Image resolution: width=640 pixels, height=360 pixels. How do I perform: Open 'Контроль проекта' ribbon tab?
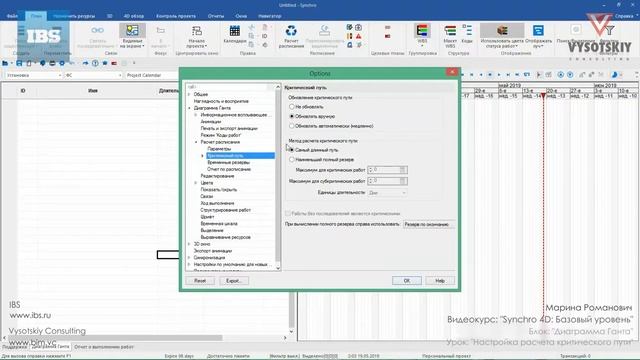tap(176, 16)
